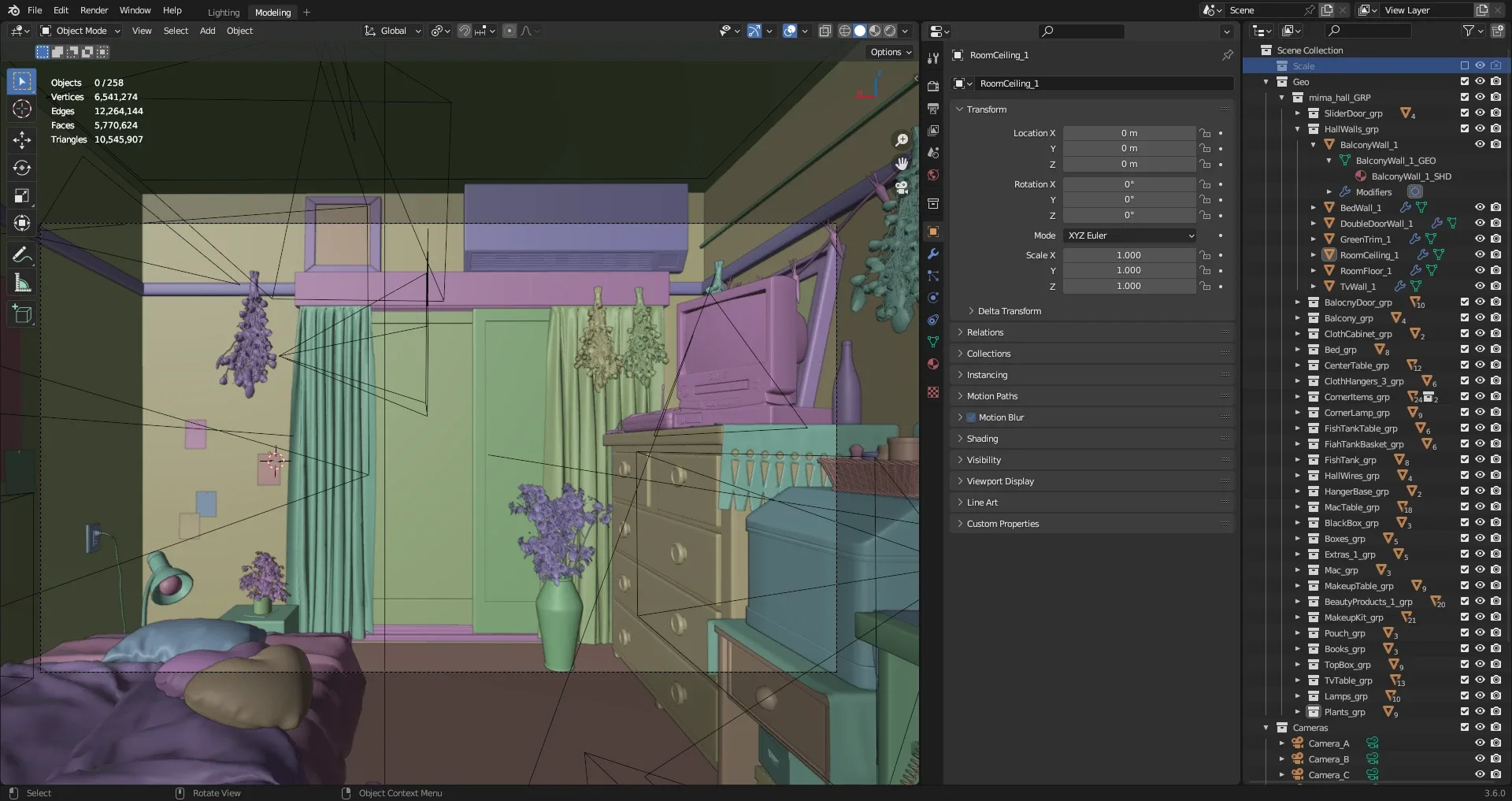Image resolution: width=1512 pixels, height=801 pixels.
Task: Expand SliderDoor_grp in the outliner
Action: click(x=1298, y=113)
